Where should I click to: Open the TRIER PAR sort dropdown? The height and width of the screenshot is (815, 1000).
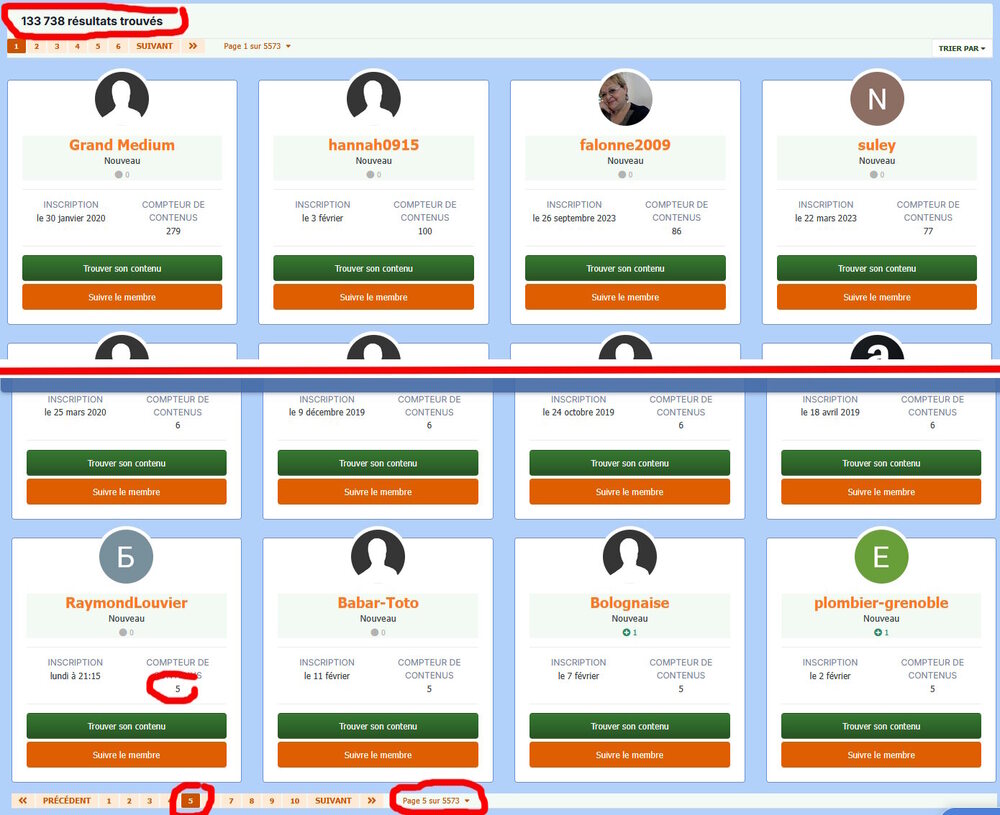(x=961, y=48)
